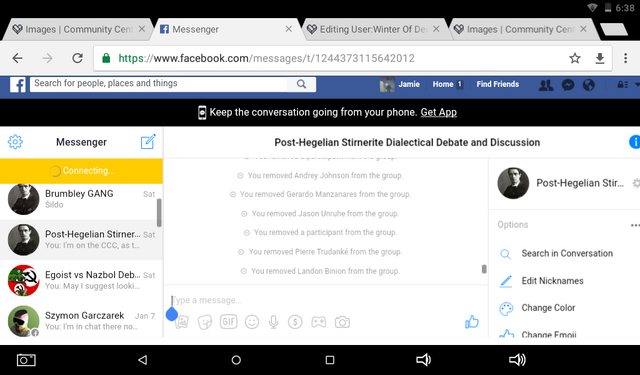Screen dimensions: 640x375
Task: Expand the Options three-dot menu
Action: coord(635,225)
